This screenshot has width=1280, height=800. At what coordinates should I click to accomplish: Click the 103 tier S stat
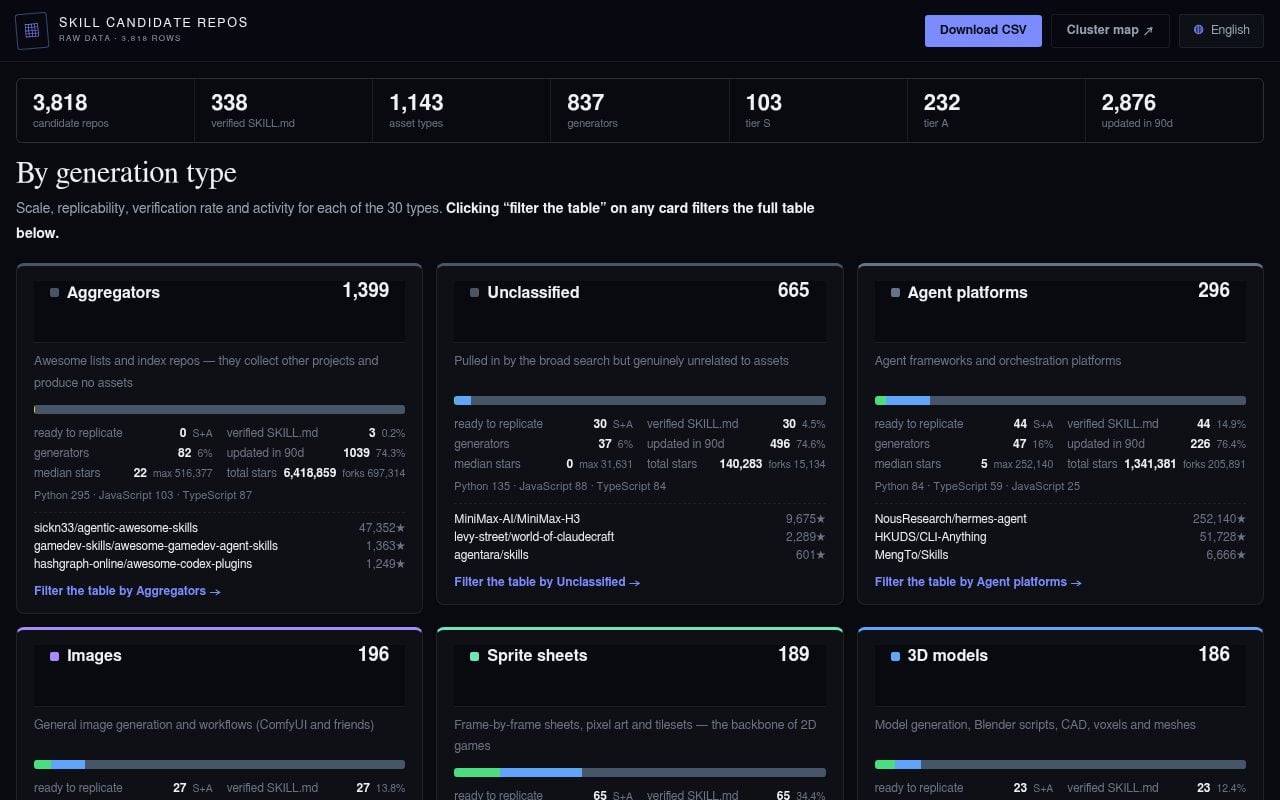[818, 111]
